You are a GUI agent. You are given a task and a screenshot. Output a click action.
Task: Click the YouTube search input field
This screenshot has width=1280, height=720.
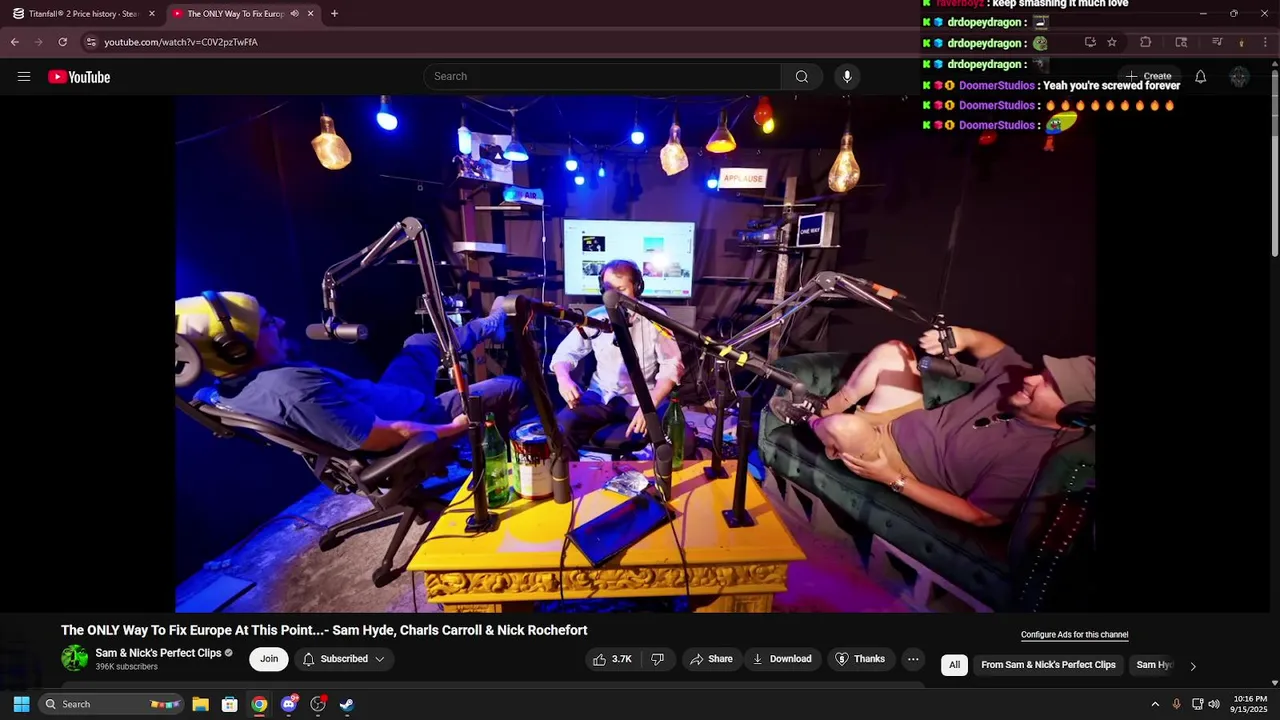(x=603, y=77)
